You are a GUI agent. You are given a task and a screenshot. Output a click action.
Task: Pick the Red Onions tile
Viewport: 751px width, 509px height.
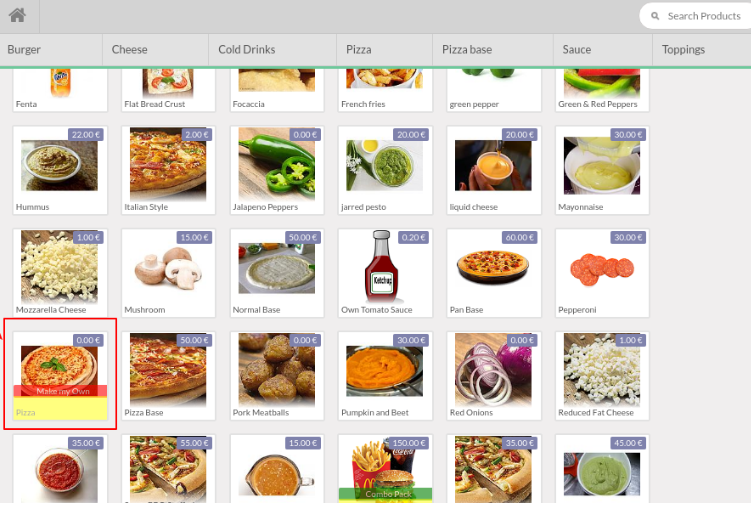pyautogui.click(x=494, y=376)
